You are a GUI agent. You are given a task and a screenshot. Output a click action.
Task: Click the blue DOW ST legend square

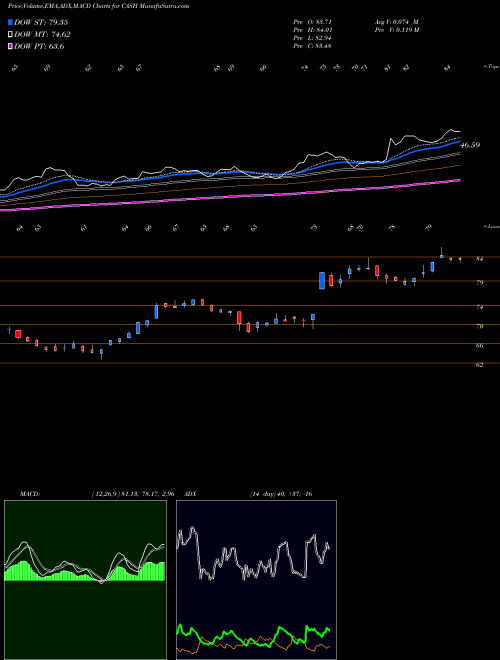click(x=10, y=22)
